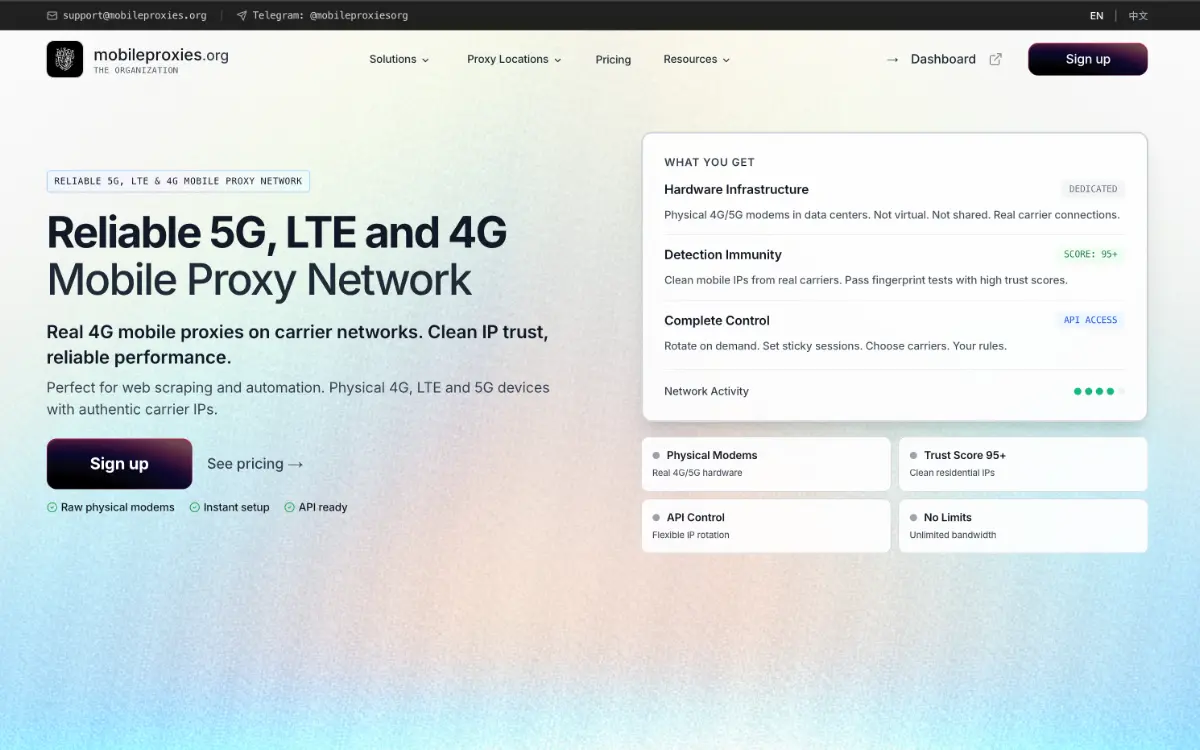
Task: Expand the Resources dropdown menu
Action: (x=696, y=59)
